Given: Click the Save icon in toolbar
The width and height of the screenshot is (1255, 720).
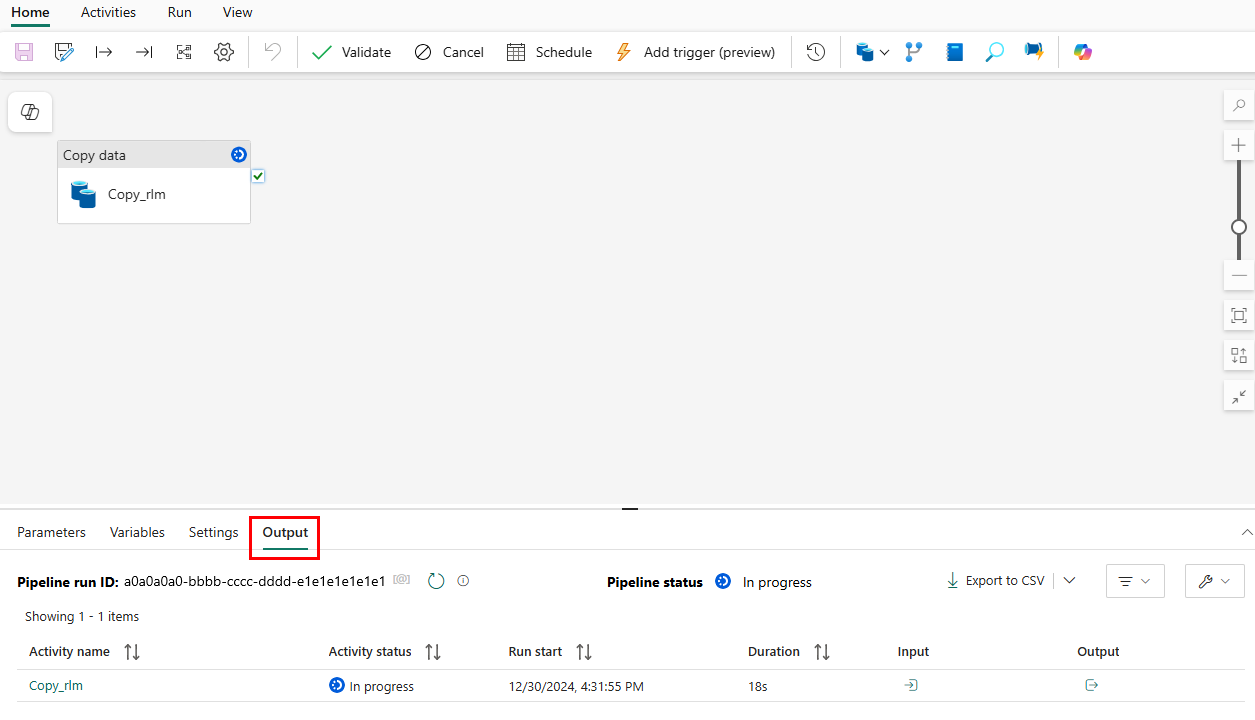Looking at the screenshot, I should [24, 52].
